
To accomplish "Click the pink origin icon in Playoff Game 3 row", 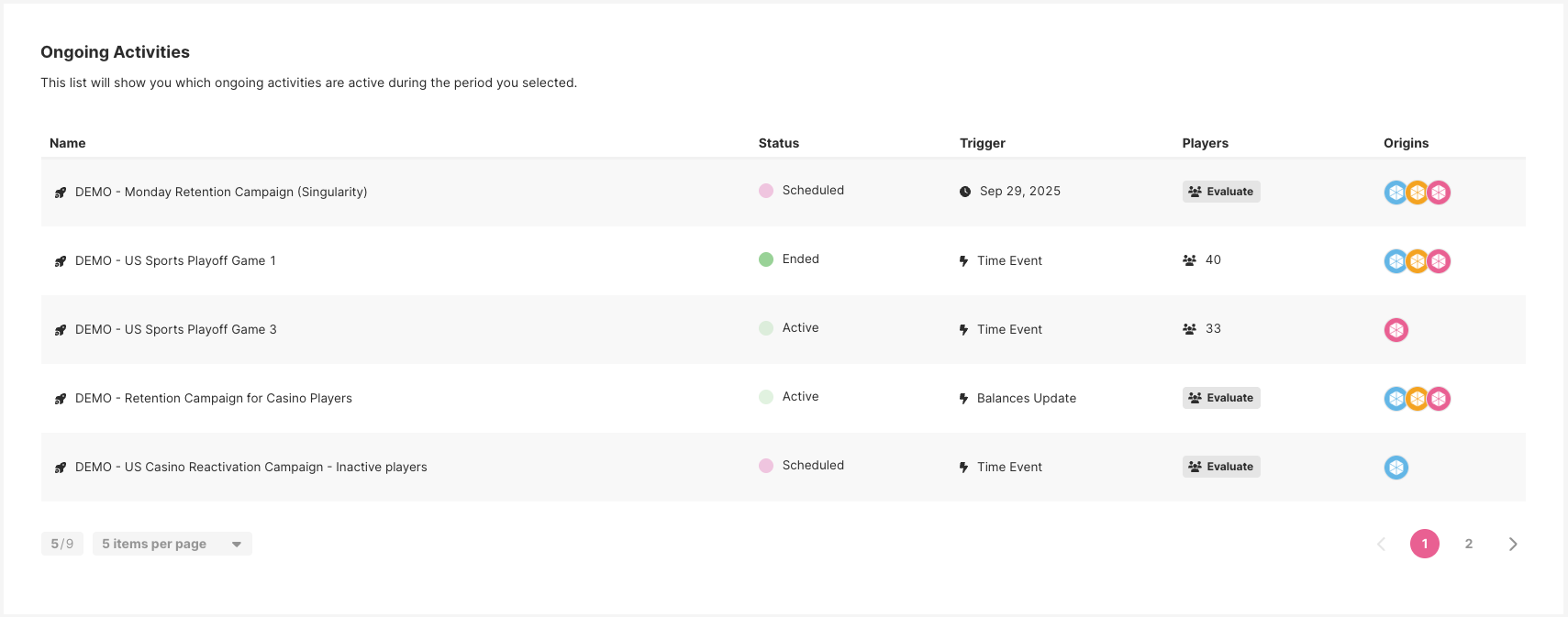I will (x=1396, y=330).
